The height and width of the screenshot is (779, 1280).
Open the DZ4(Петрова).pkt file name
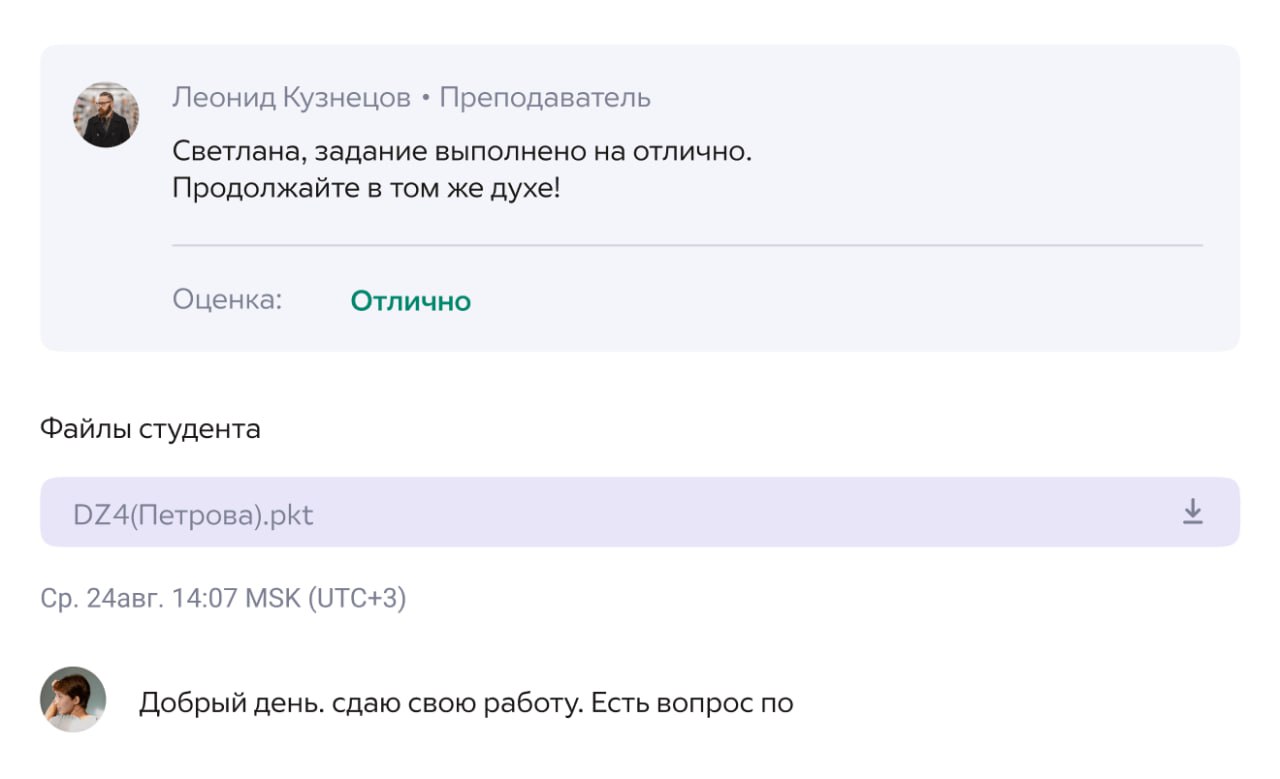tap(193, 515)
